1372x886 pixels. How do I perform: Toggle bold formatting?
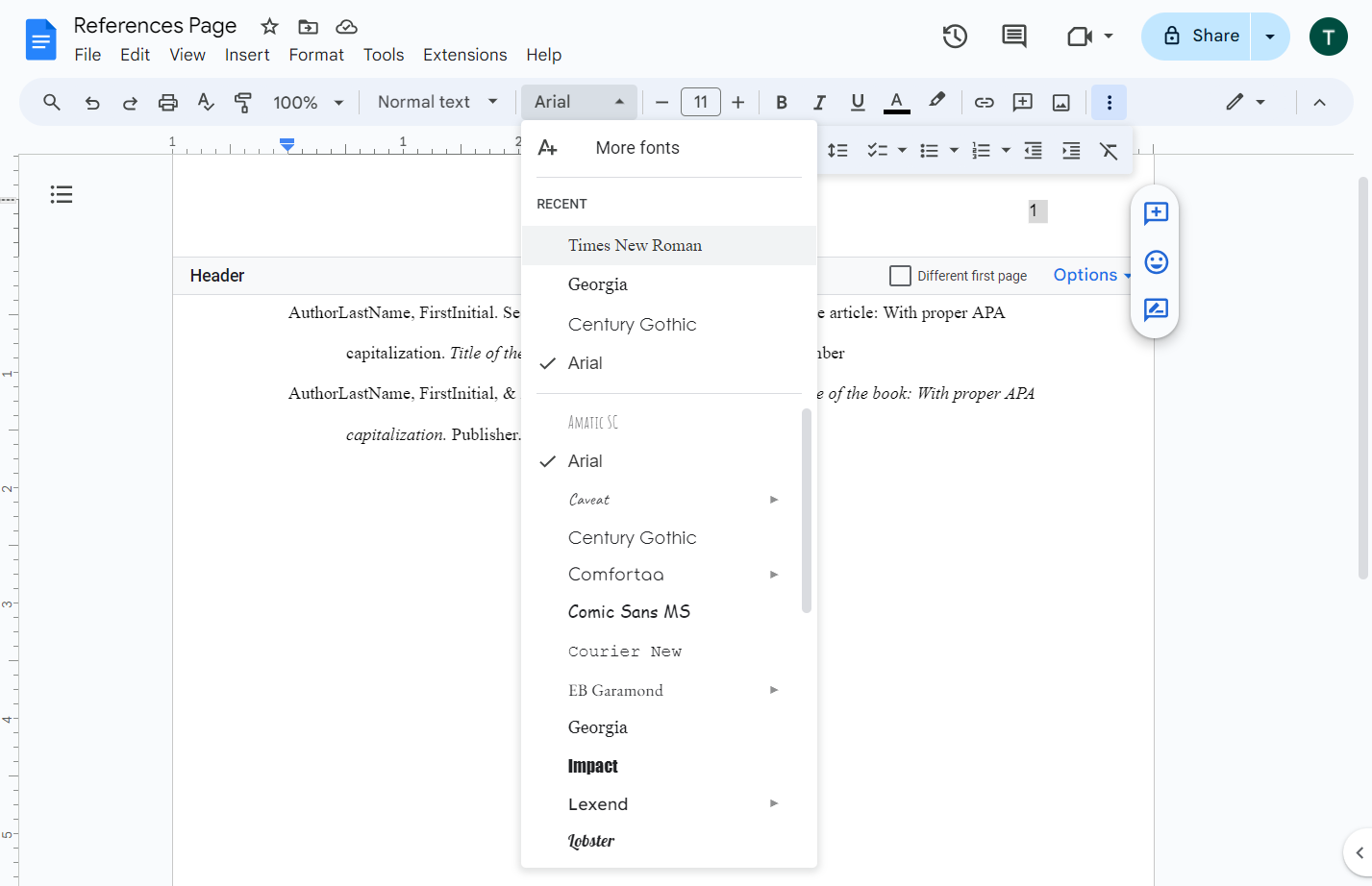click(x=782, y=102)
